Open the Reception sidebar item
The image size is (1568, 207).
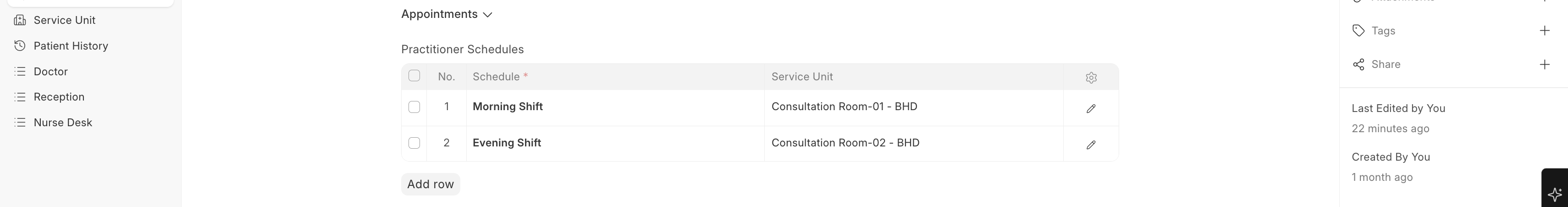pyautogui.click(x=59, y=97)
